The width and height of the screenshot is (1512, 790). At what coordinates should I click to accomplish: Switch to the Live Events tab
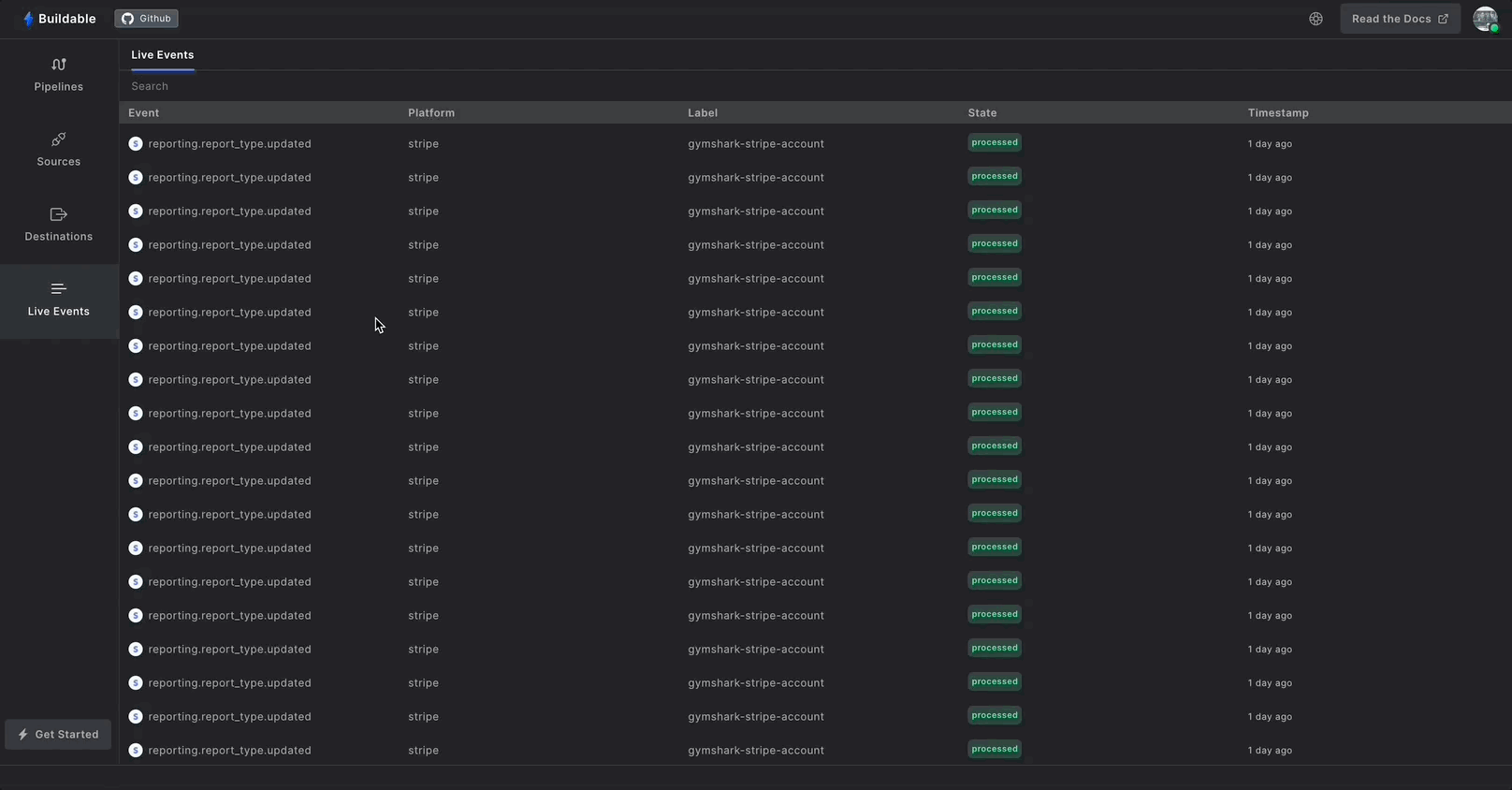coord(163,55)
